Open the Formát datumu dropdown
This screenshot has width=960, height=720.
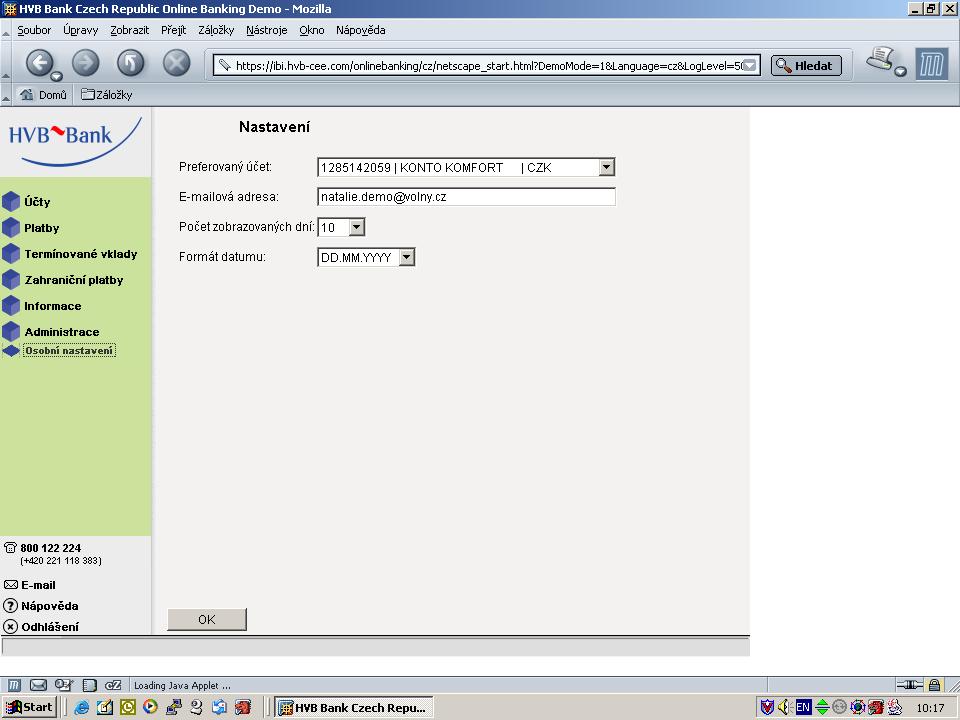click(407, 257)
